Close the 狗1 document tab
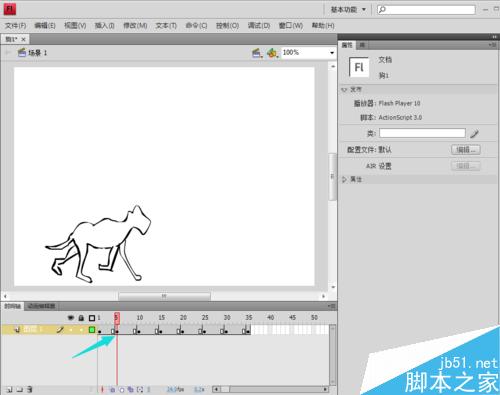This screenshot has width=500, height=395. click(23, 39)
